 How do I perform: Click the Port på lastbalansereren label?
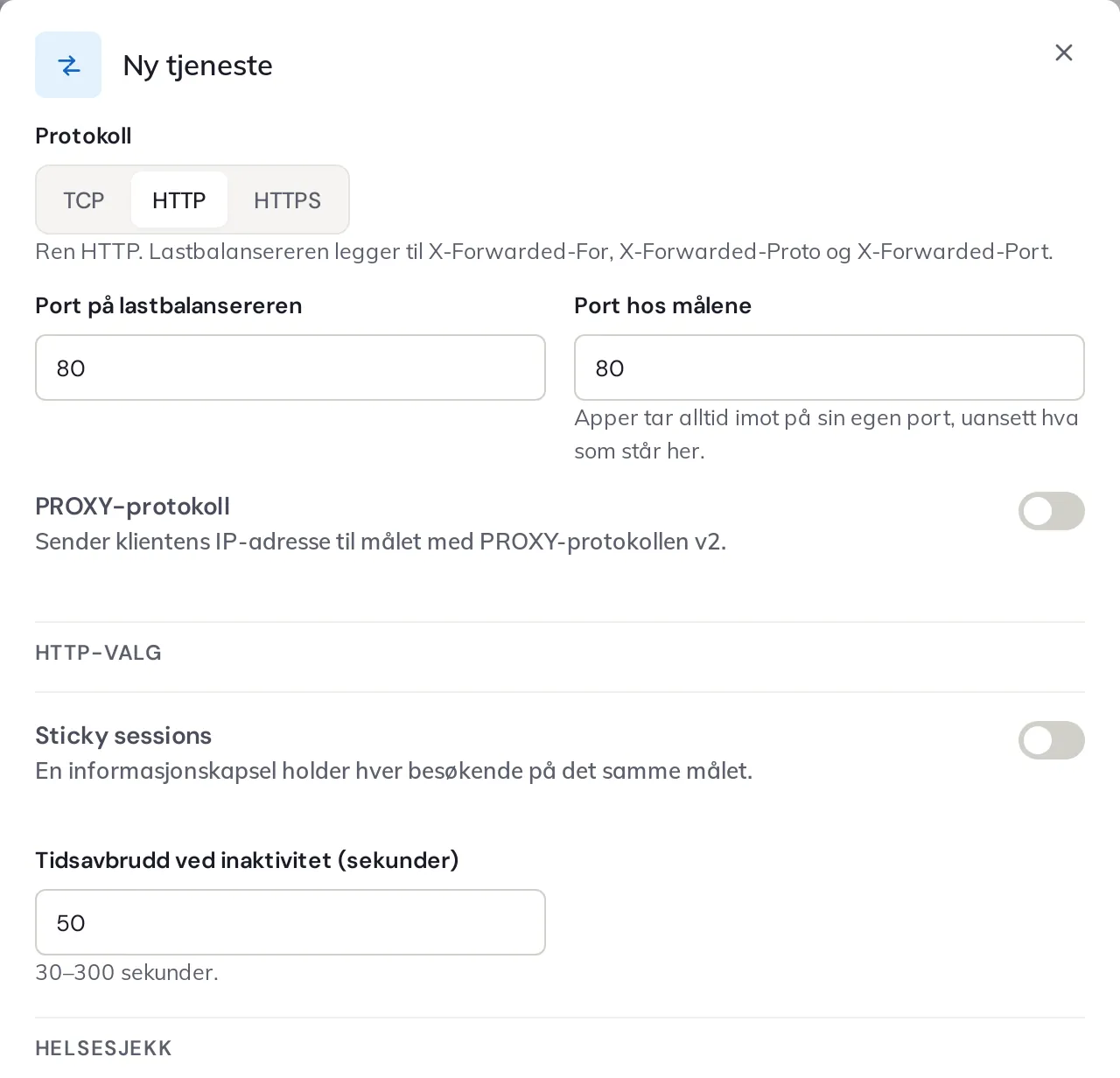pyautogui.click(x=169, y=305)
